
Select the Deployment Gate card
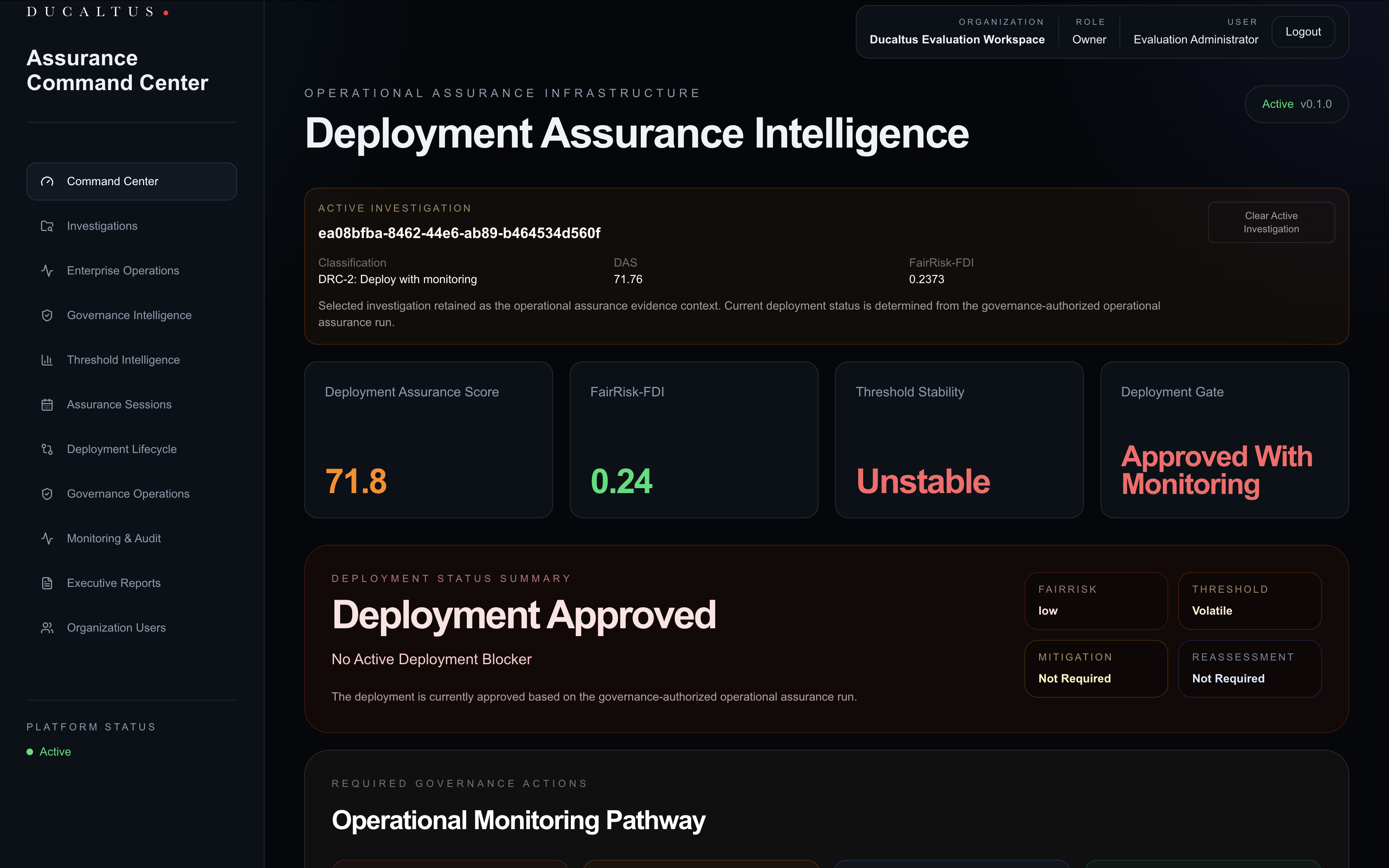click(x=1224, y=440)
